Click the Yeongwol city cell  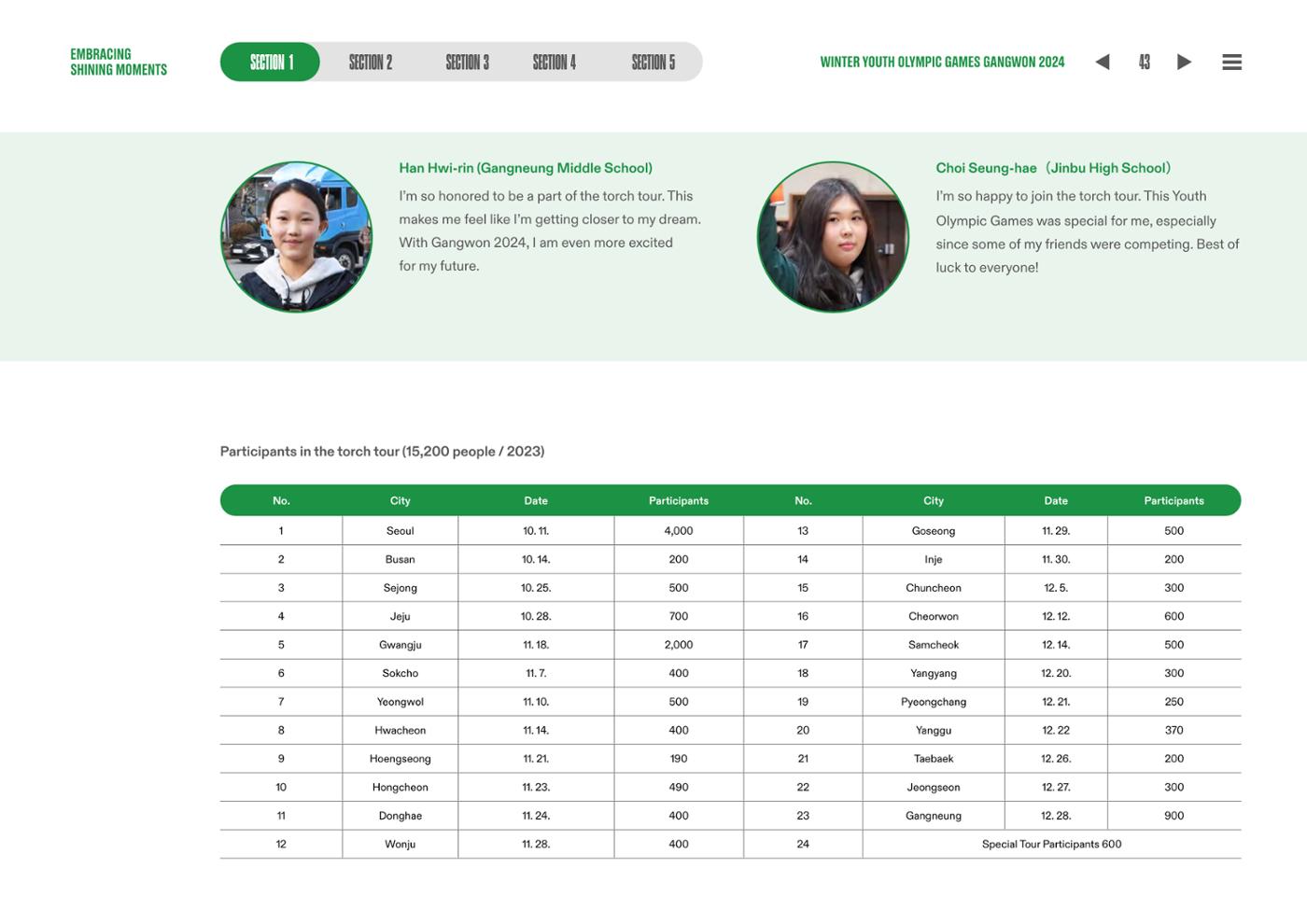401,701
